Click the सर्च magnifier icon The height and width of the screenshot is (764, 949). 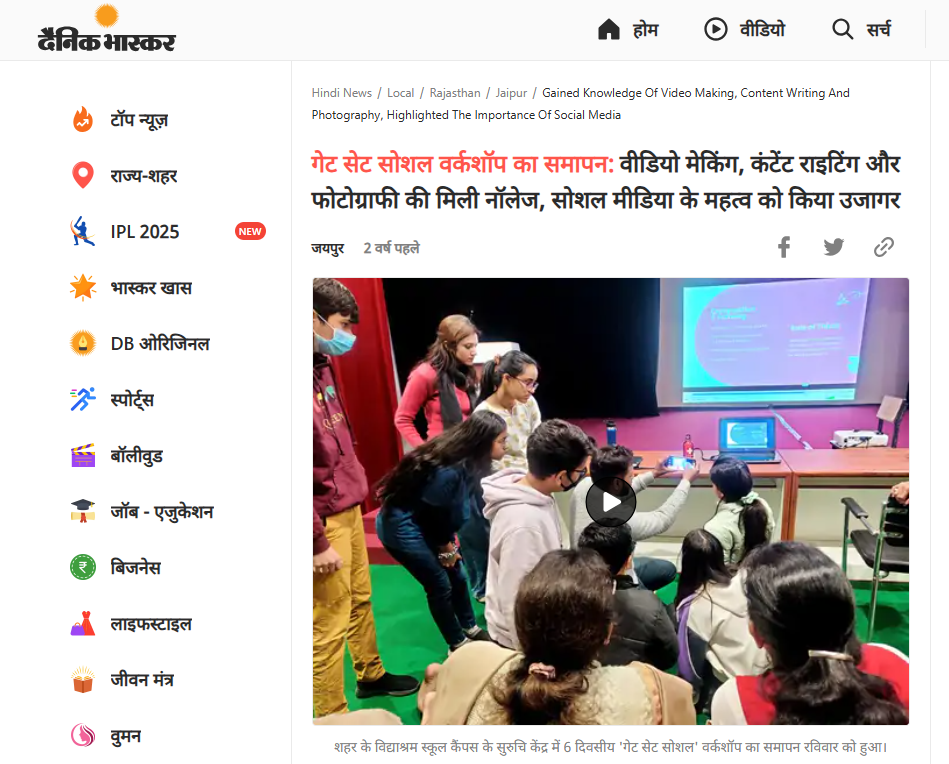pyautogui.click(x=842, y=29)
